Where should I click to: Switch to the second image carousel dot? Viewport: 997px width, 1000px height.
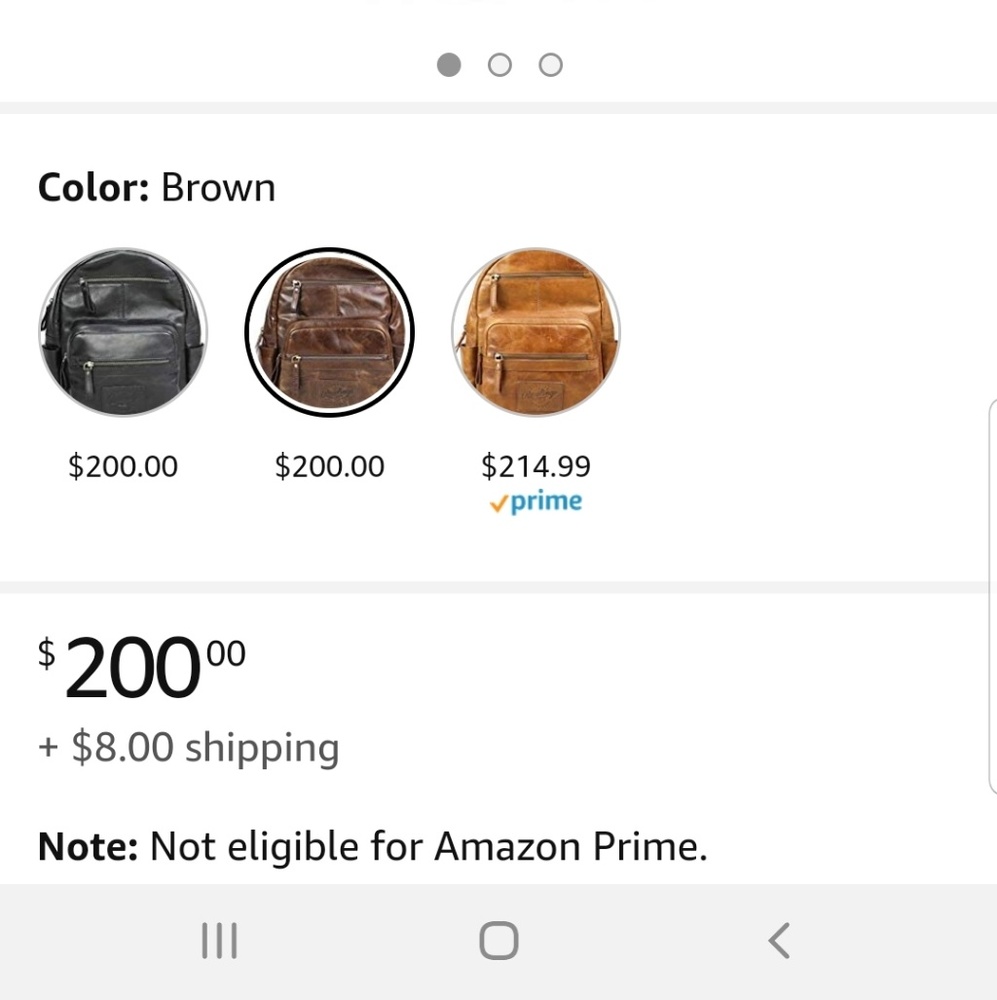click(500, 65)
